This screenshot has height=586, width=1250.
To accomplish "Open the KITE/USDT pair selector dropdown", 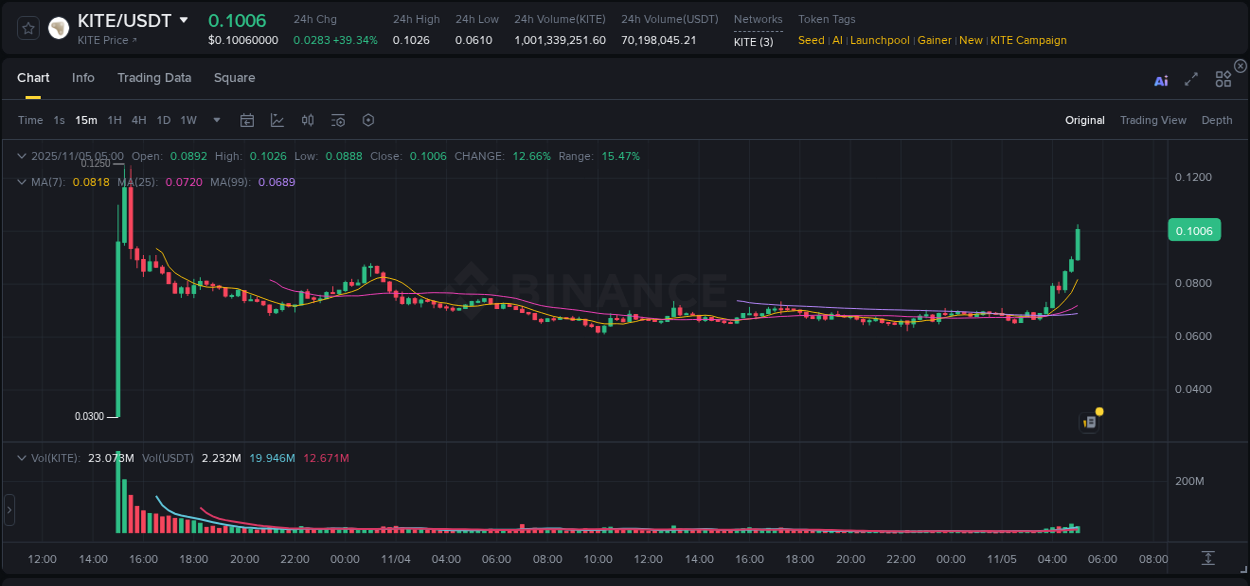I will (183, 19).
